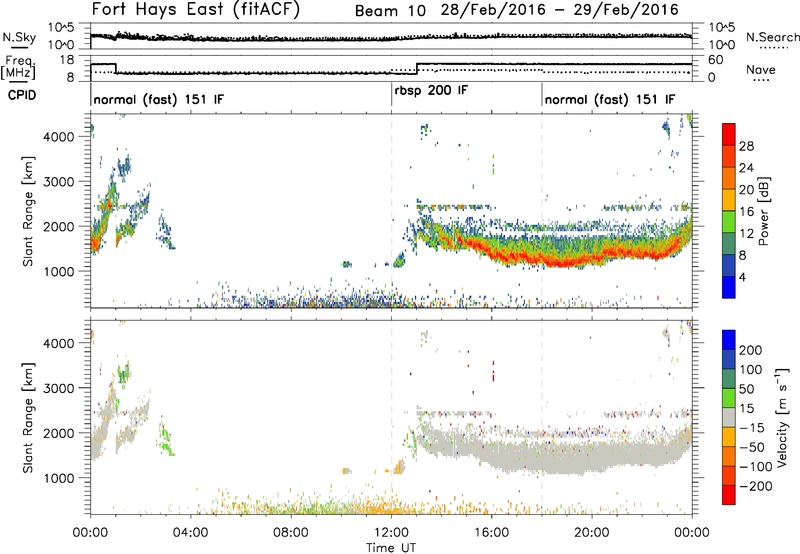Click Power colorbar teal segment between 8 and 12
The image size is (800, 554).
[x=729, y=244]
